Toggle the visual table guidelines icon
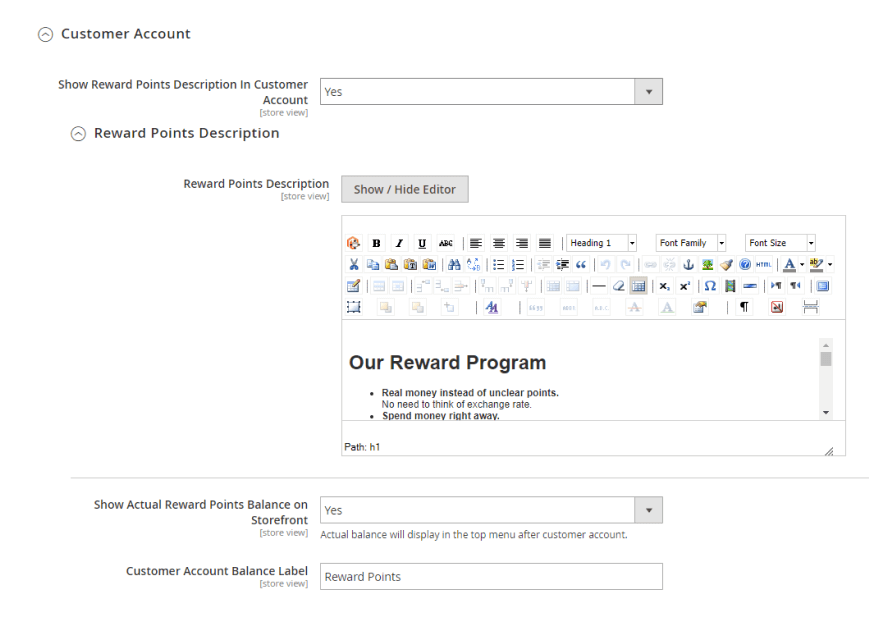Viewport: 887px width, 635px height. tap(638, 286)
